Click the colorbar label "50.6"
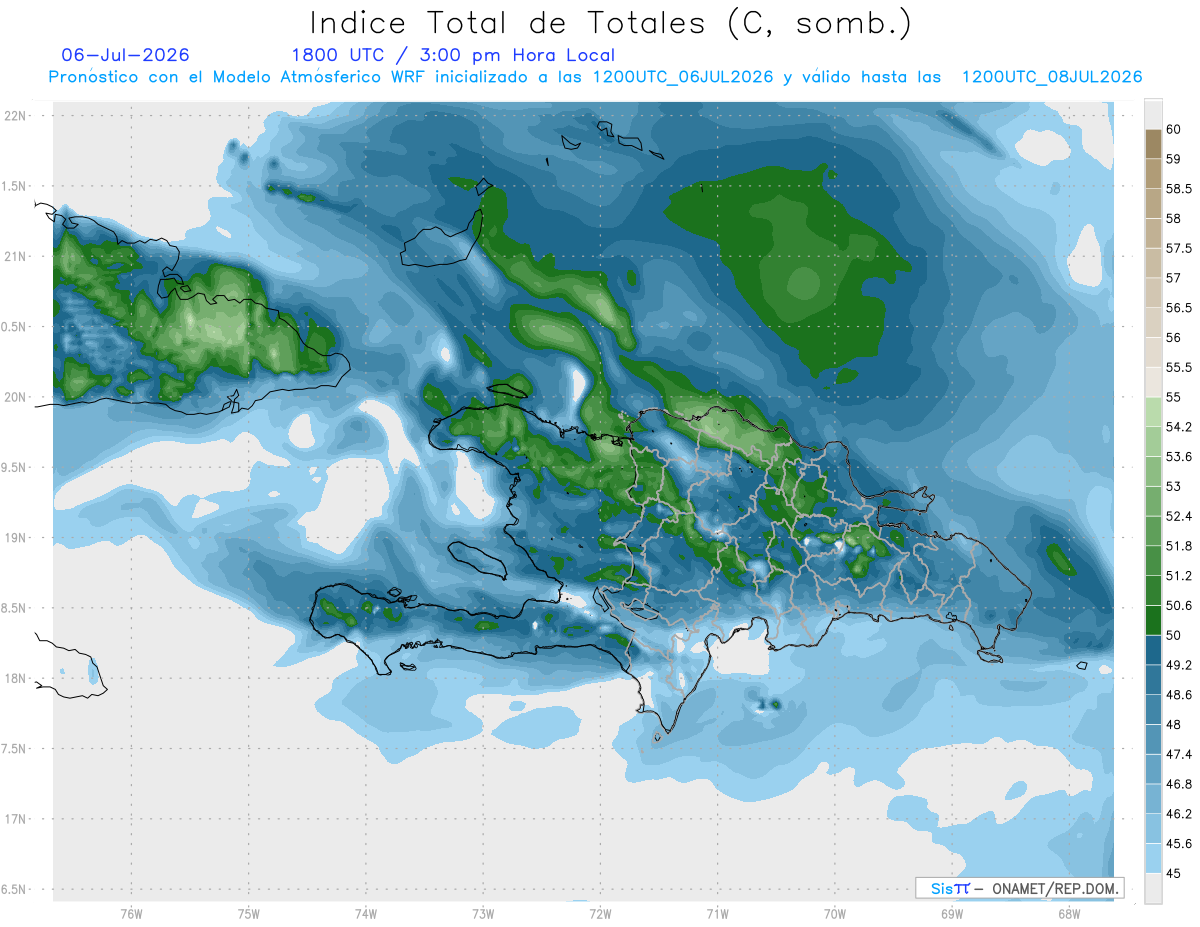This screenshot has height=927, width=1200. [x=1179, y=606]
